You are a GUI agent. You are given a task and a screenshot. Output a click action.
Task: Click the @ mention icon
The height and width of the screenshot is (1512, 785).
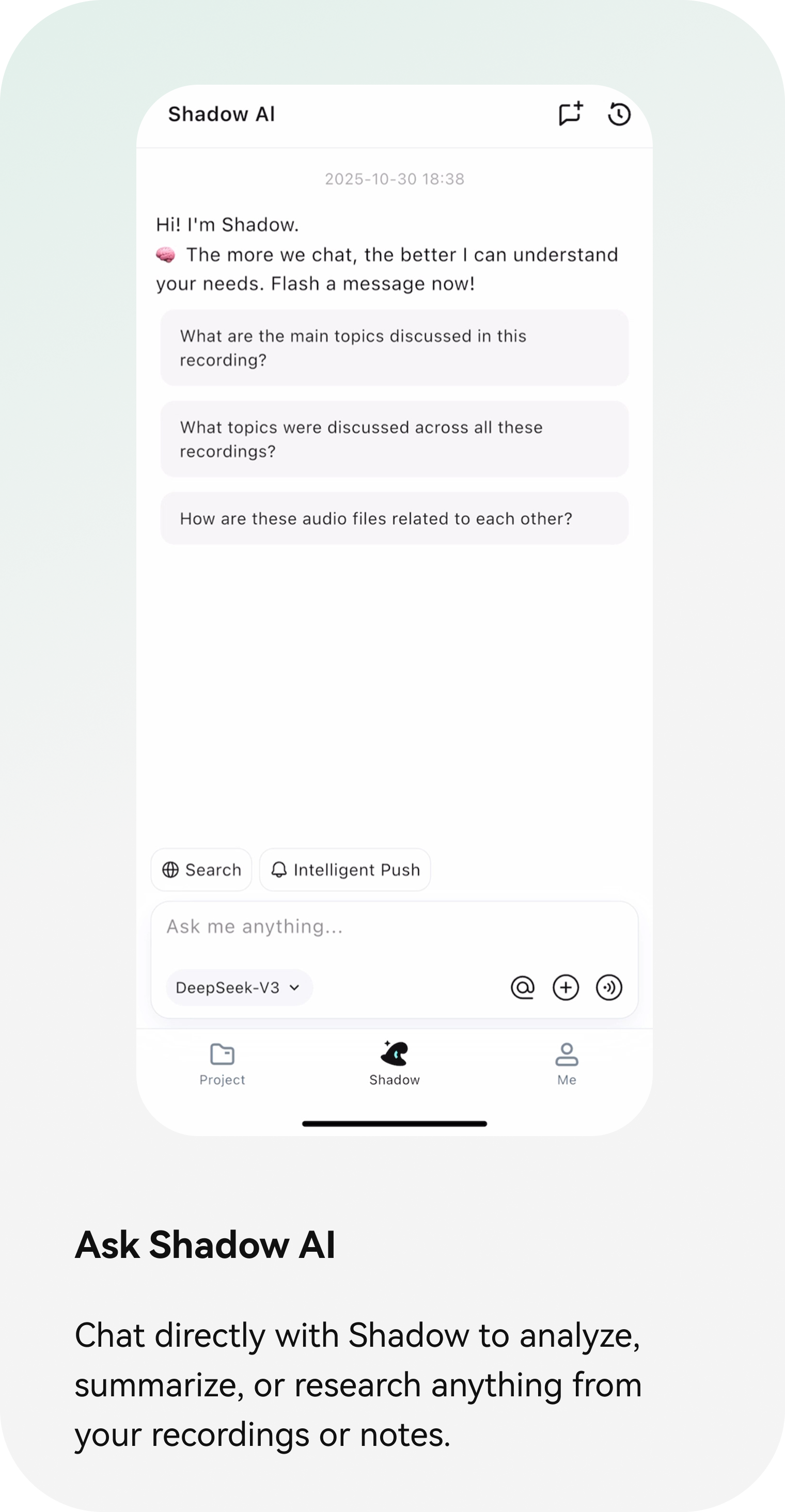pyautogui.click(x=522, y=987)
